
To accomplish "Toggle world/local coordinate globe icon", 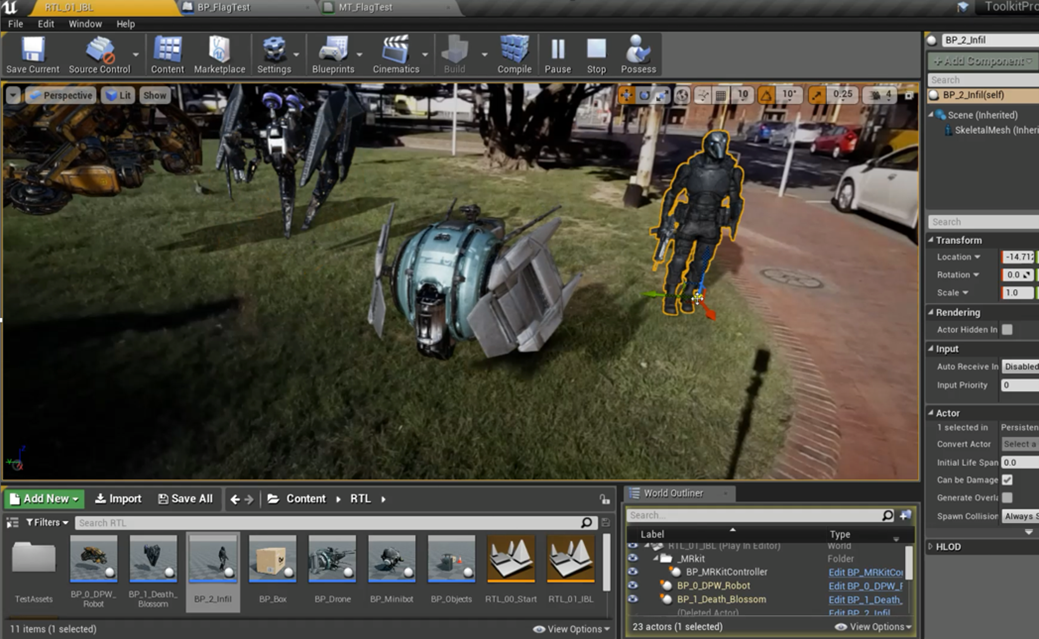I will 682,95.
